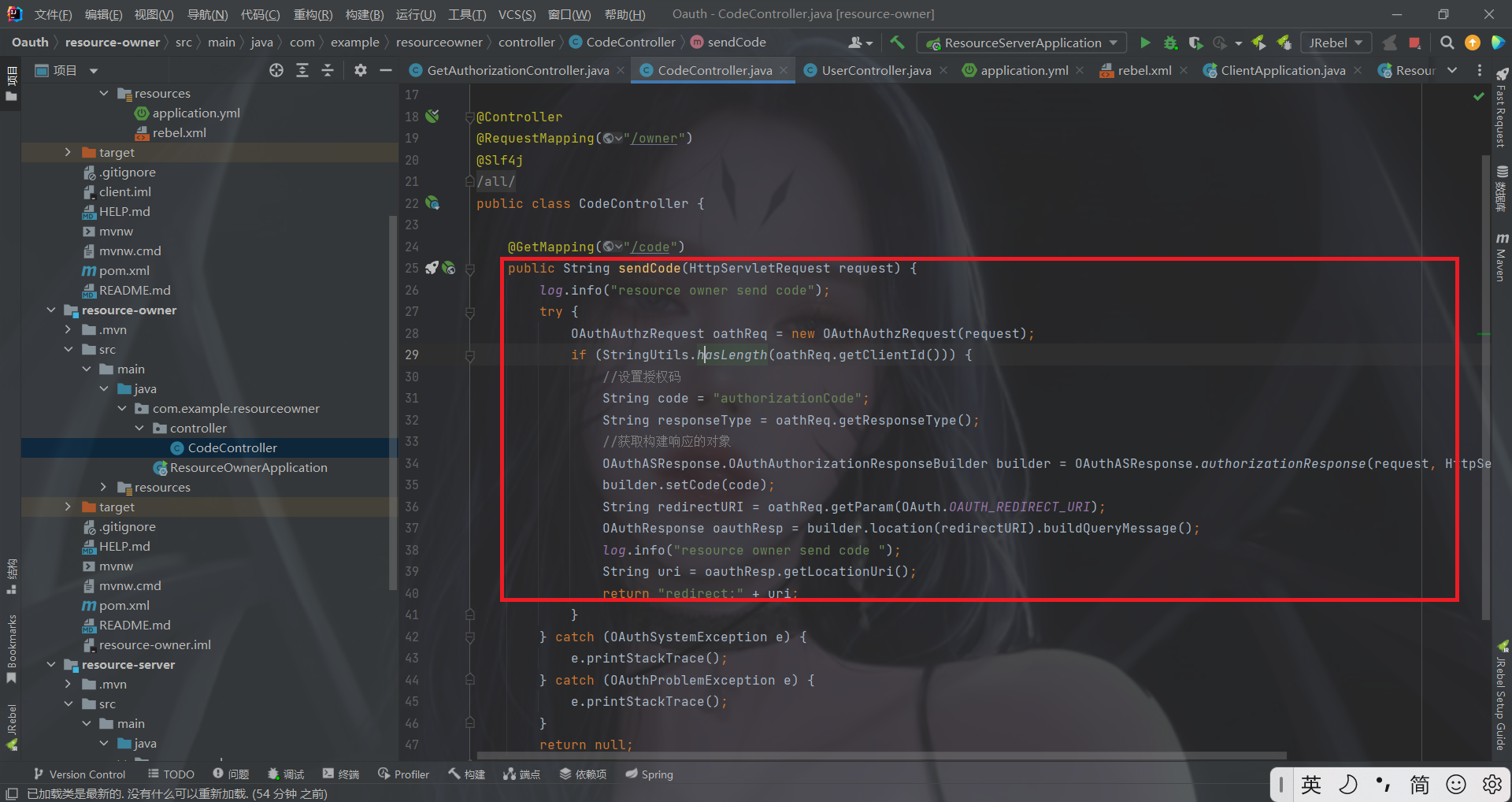Collapse the resource-owner folder in the project tree
This screenshot has height=802, width=1512.
click(51, 310)
